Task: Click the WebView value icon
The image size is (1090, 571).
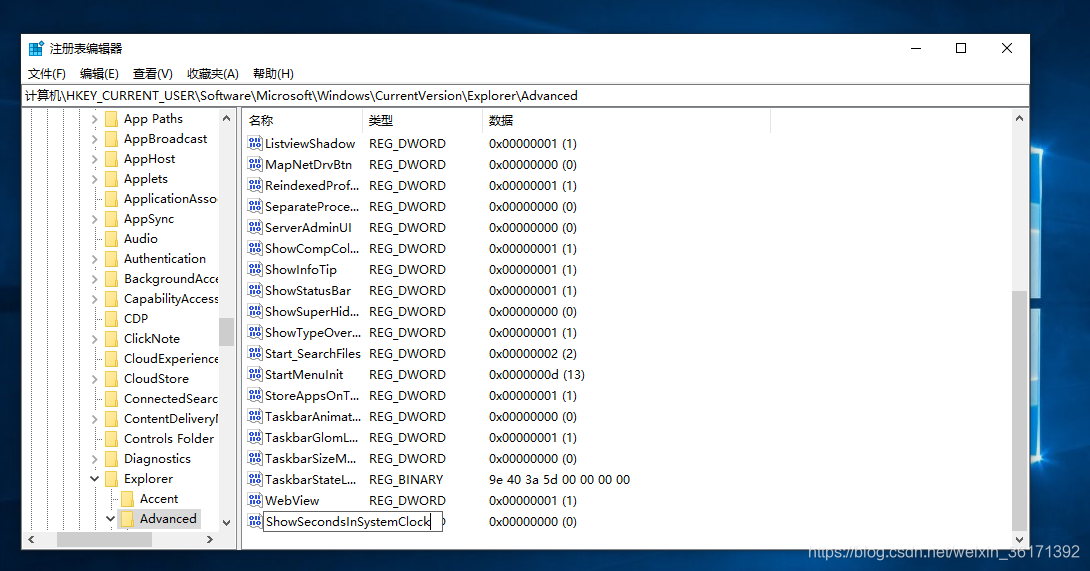Action: pos(254,500)
